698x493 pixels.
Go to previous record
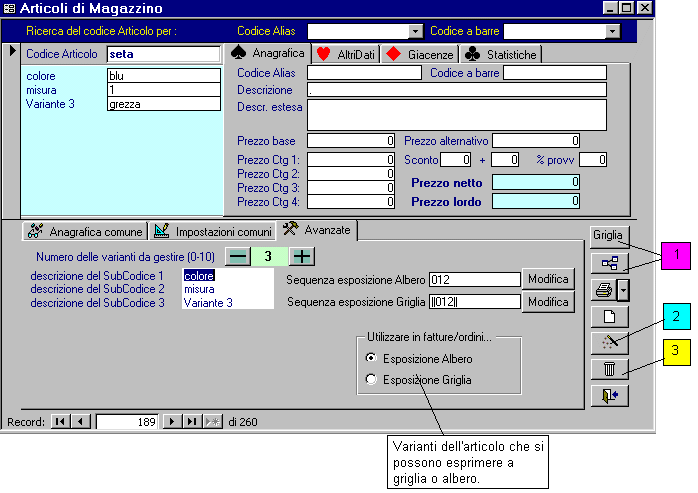(x=81, y=421)
